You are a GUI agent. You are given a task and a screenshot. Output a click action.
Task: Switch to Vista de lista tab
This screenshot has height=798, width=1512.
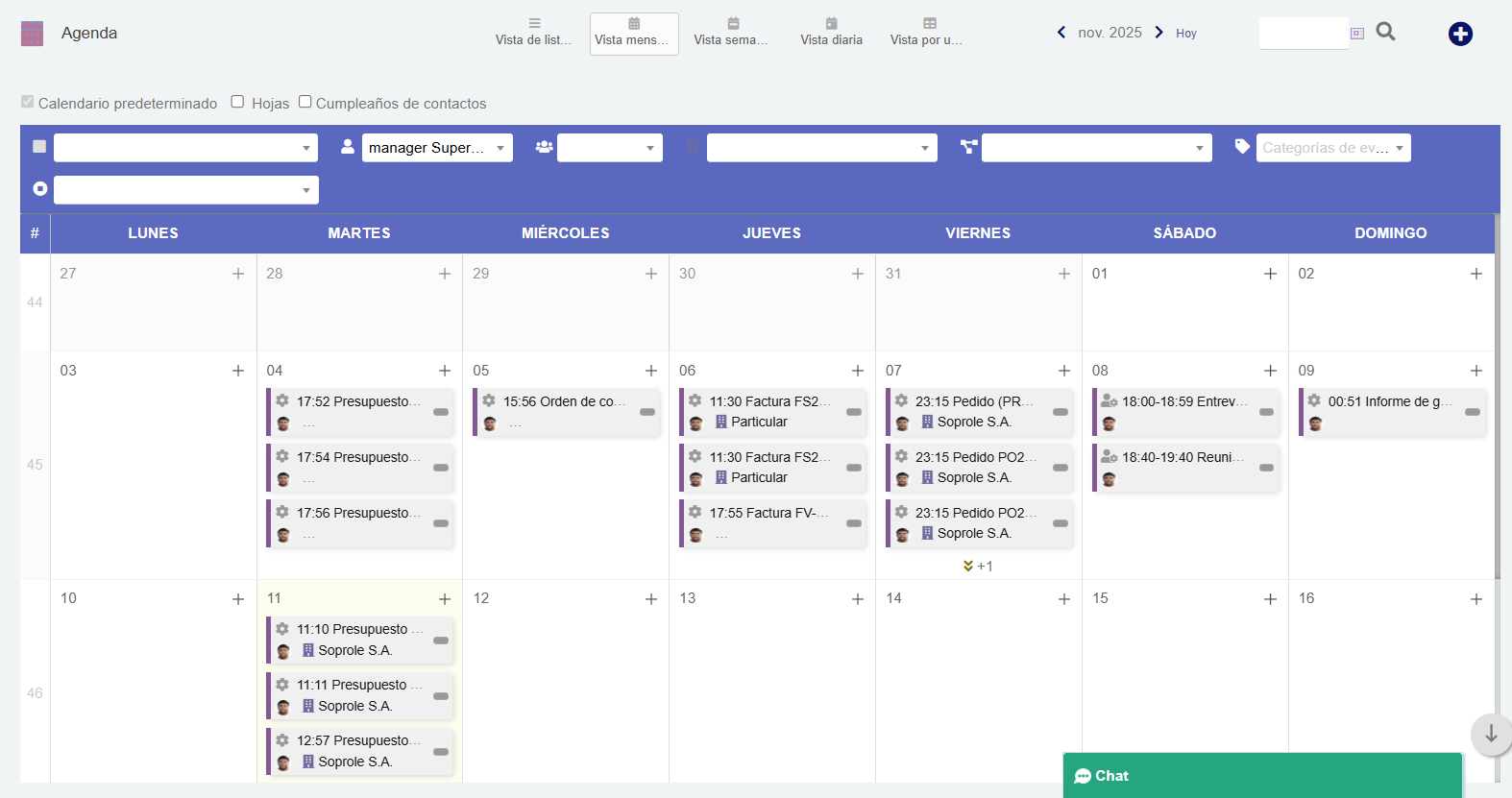(534, 33)
